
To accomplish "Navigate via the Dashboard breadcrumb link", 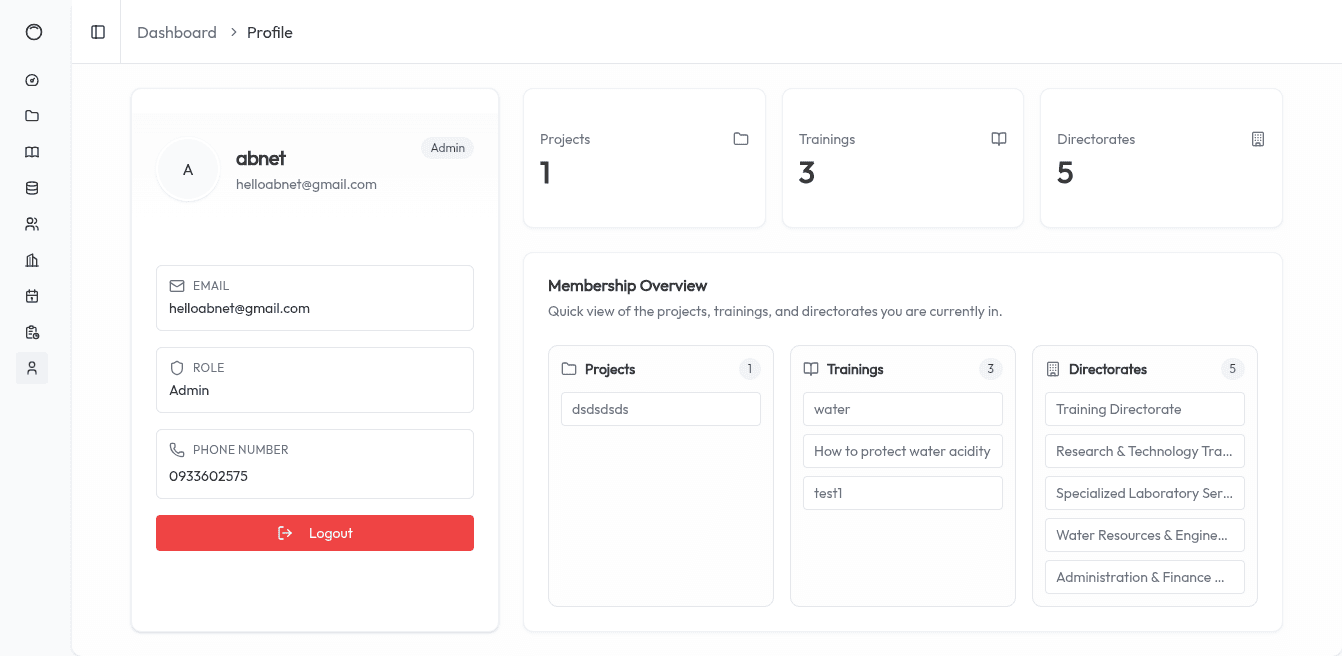I will [176, 32].
